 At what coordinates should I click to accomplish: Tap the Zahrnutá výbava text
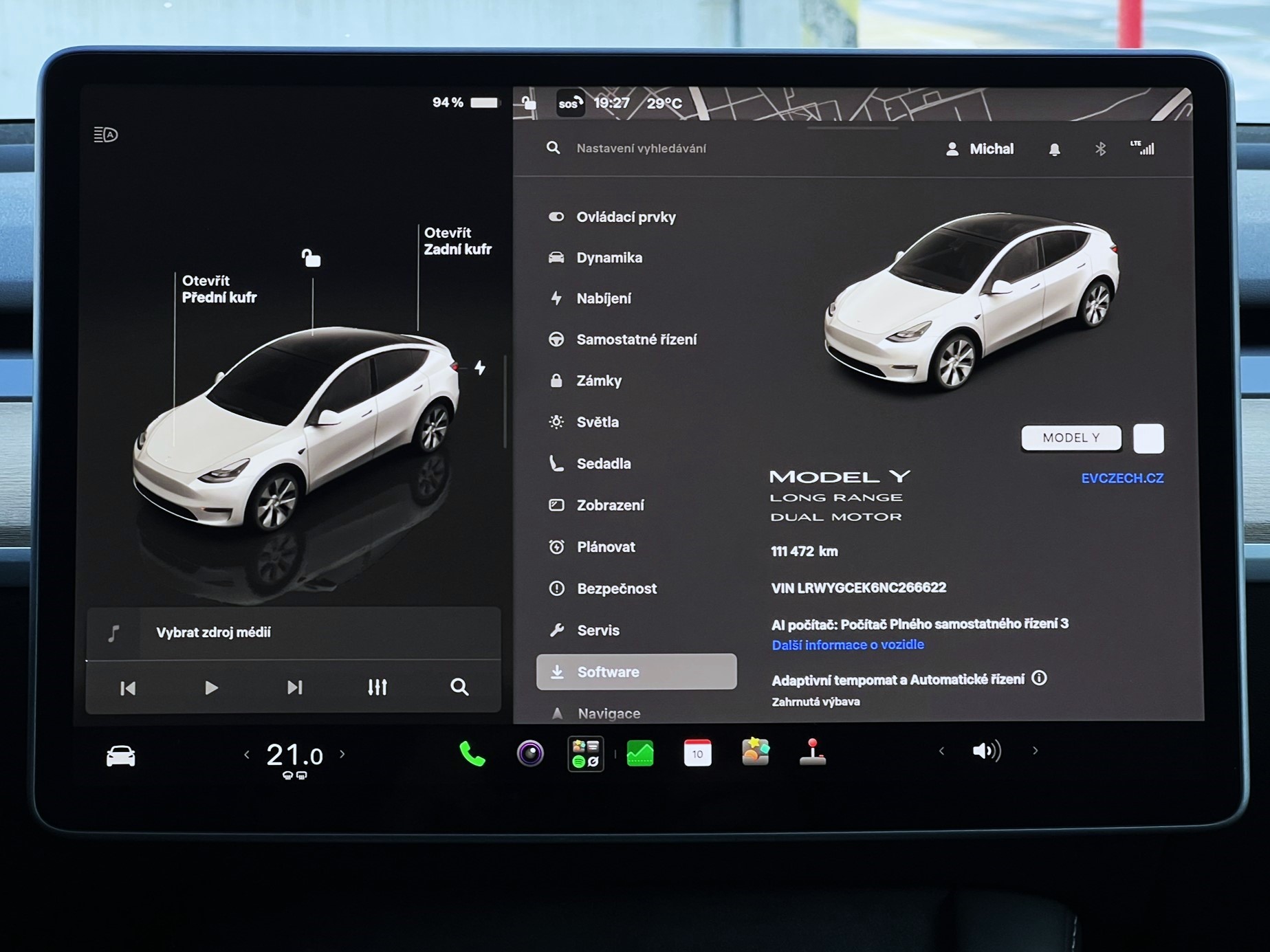click(x=815, y=702)
